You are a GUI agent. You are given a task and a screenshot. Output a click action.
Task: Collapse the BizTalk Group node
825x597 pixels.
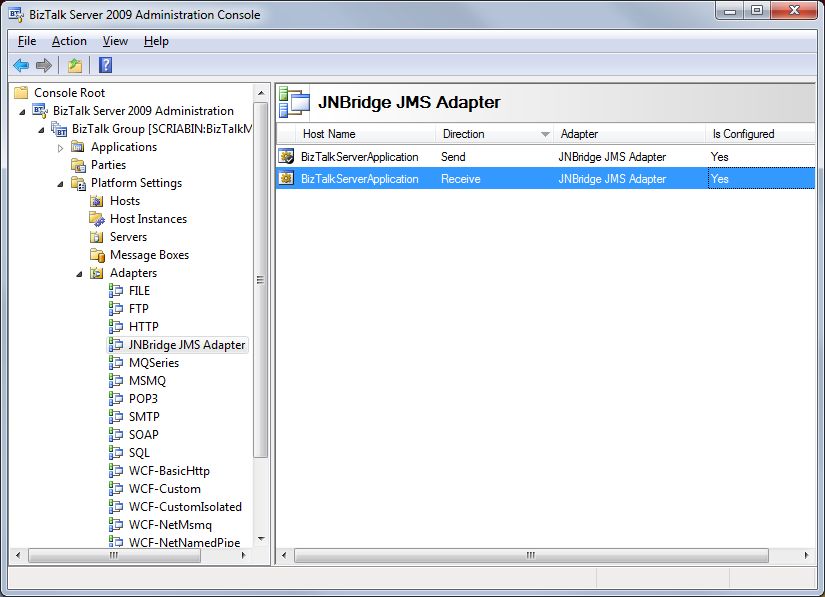pyautogui.click(x=41, y=129)
